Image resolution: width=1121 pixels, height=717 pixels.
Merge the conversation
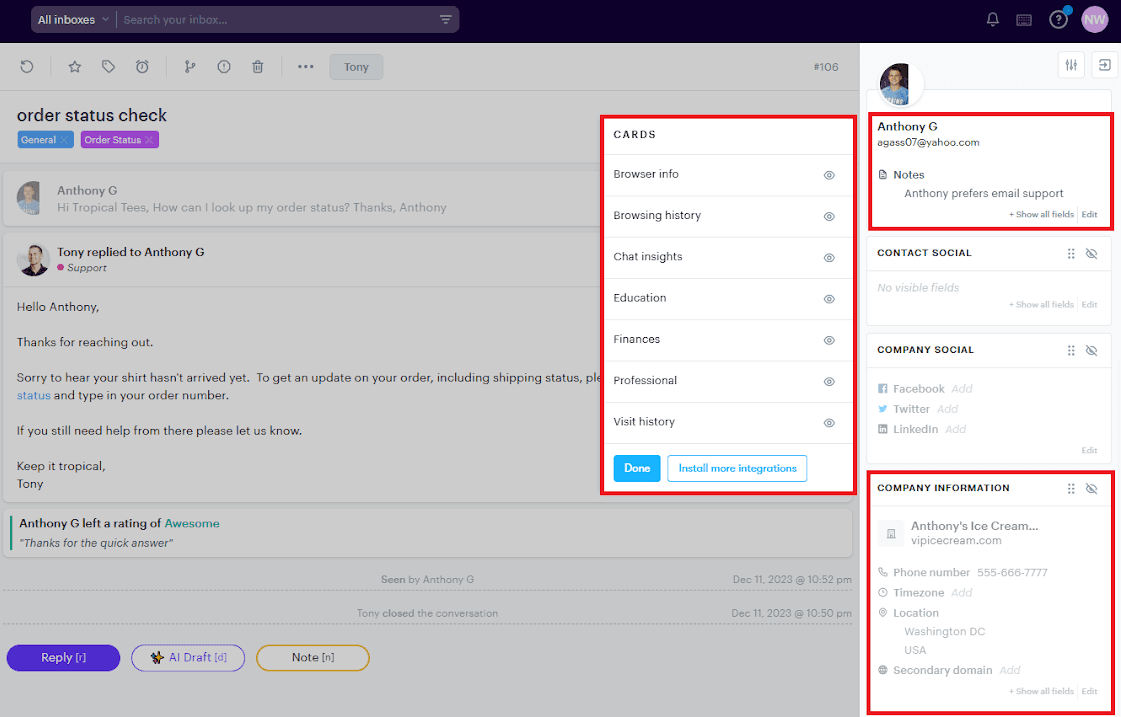pos(189,66)
